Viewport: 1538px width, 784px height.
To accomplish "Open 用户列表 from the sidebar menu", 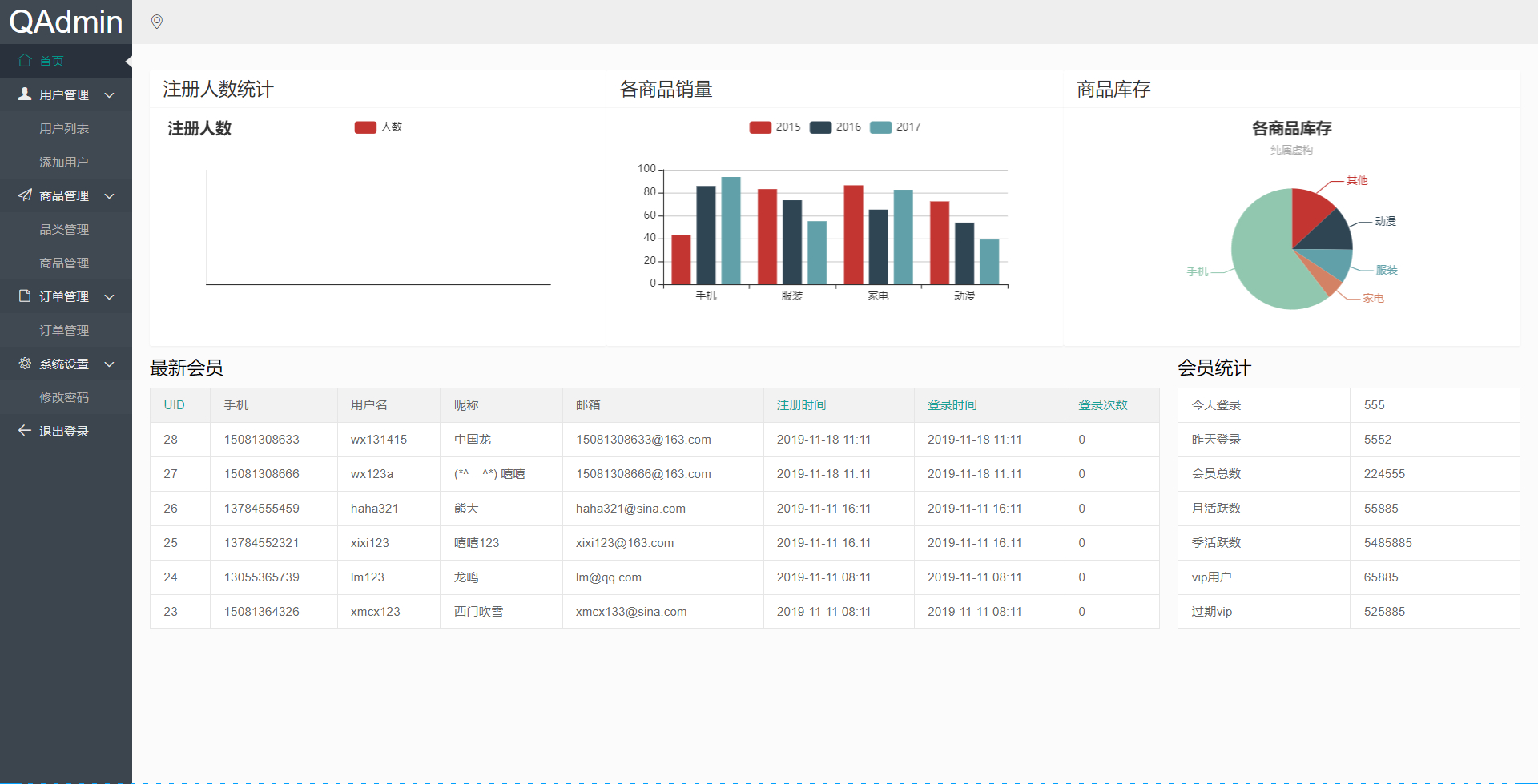I will tap(64, 127).
